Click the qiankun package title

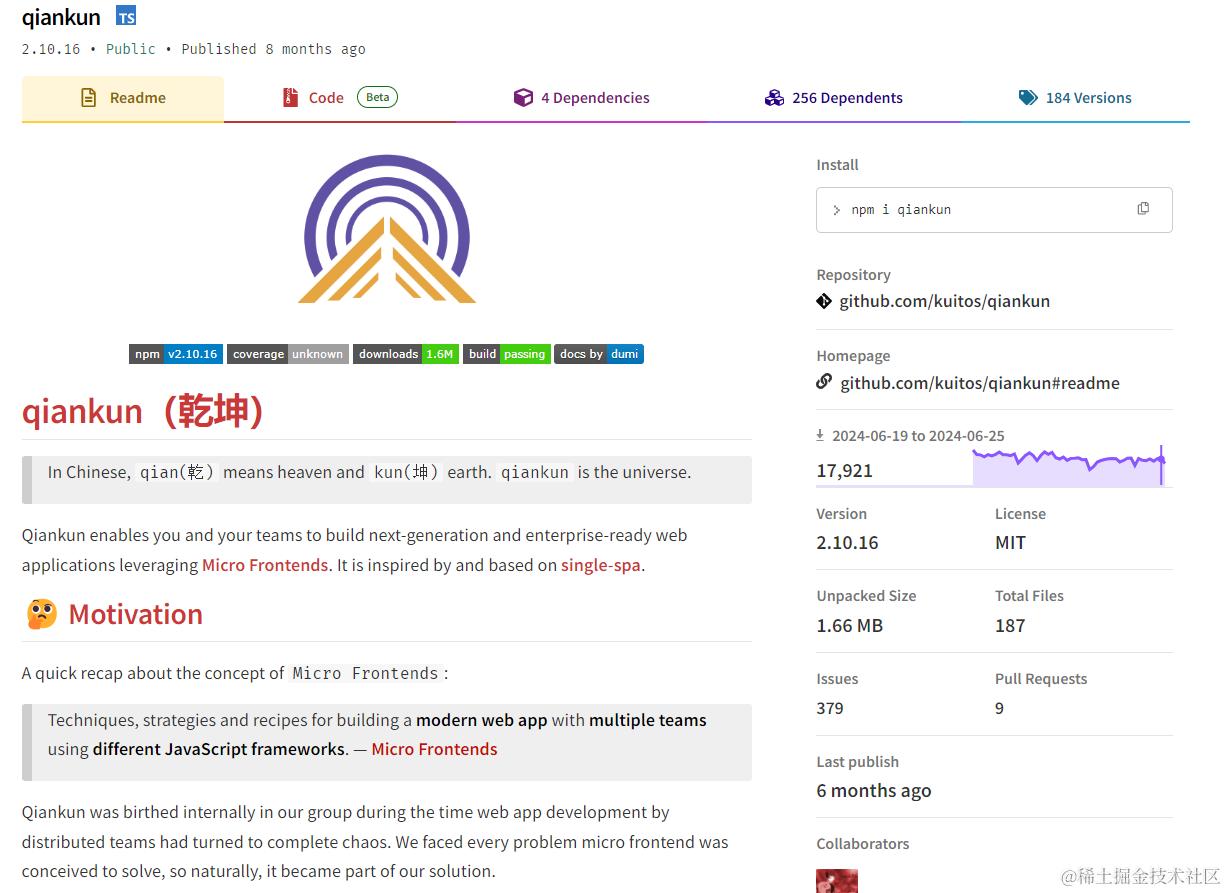tap(61, 17)
